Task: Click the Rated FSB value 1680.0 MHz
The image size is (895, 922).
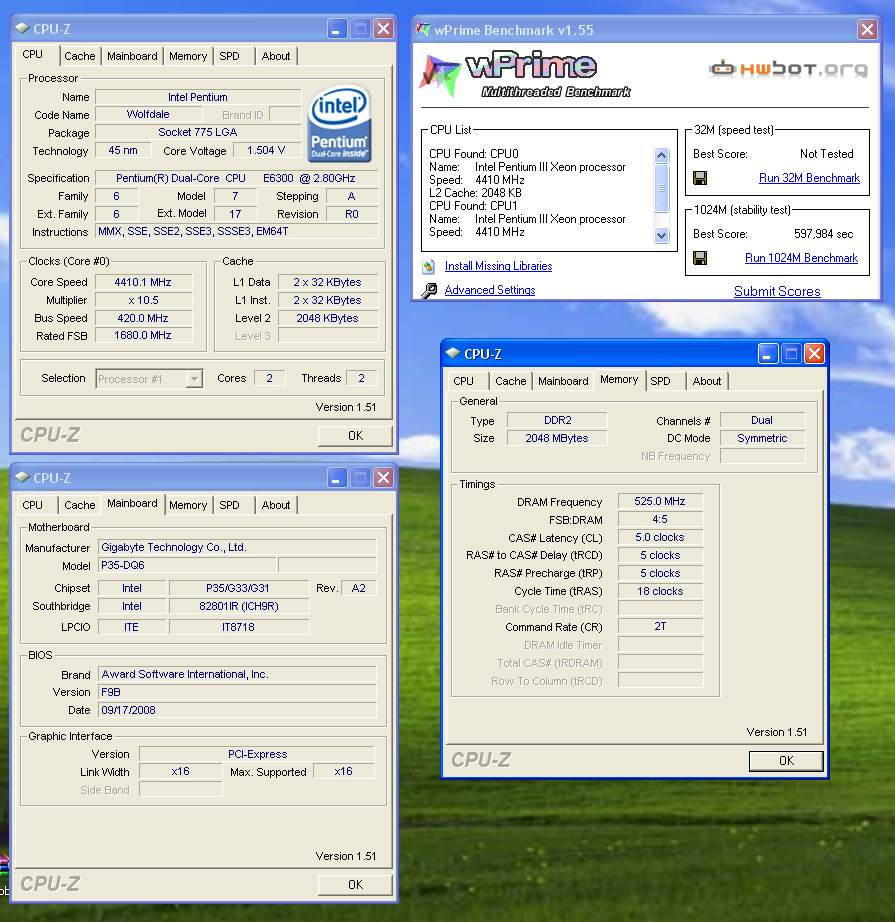Action: [143, 336]
